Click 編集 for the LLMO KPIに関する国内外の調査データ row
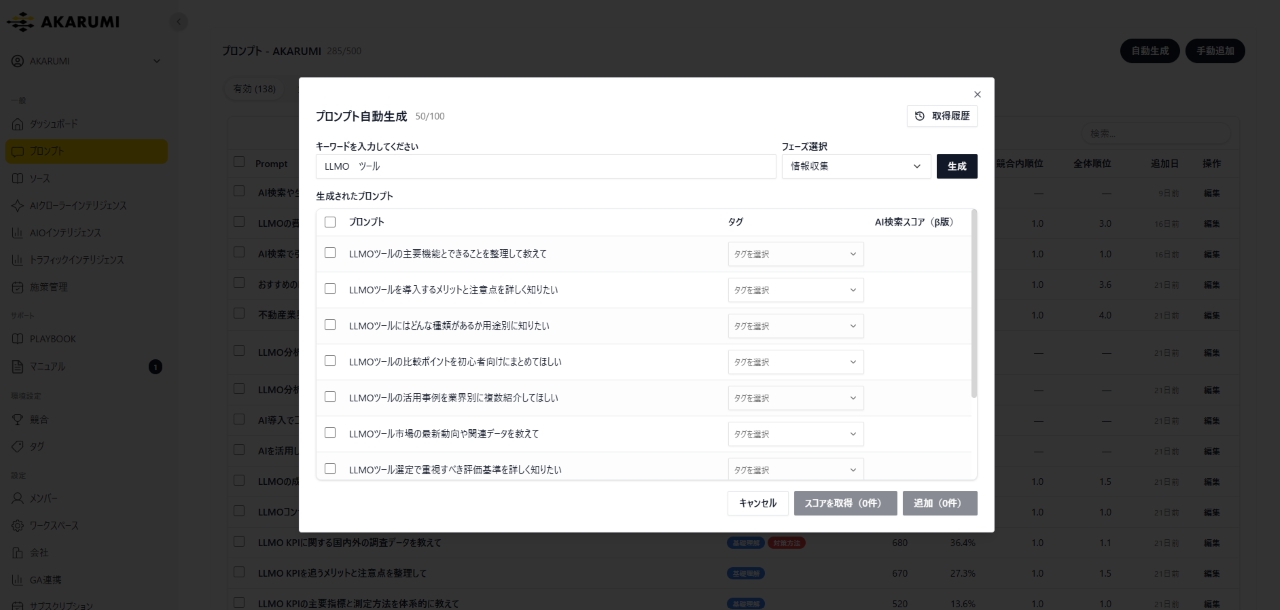Viewport: 1280px width, 610px height. tap(1212, 543)
